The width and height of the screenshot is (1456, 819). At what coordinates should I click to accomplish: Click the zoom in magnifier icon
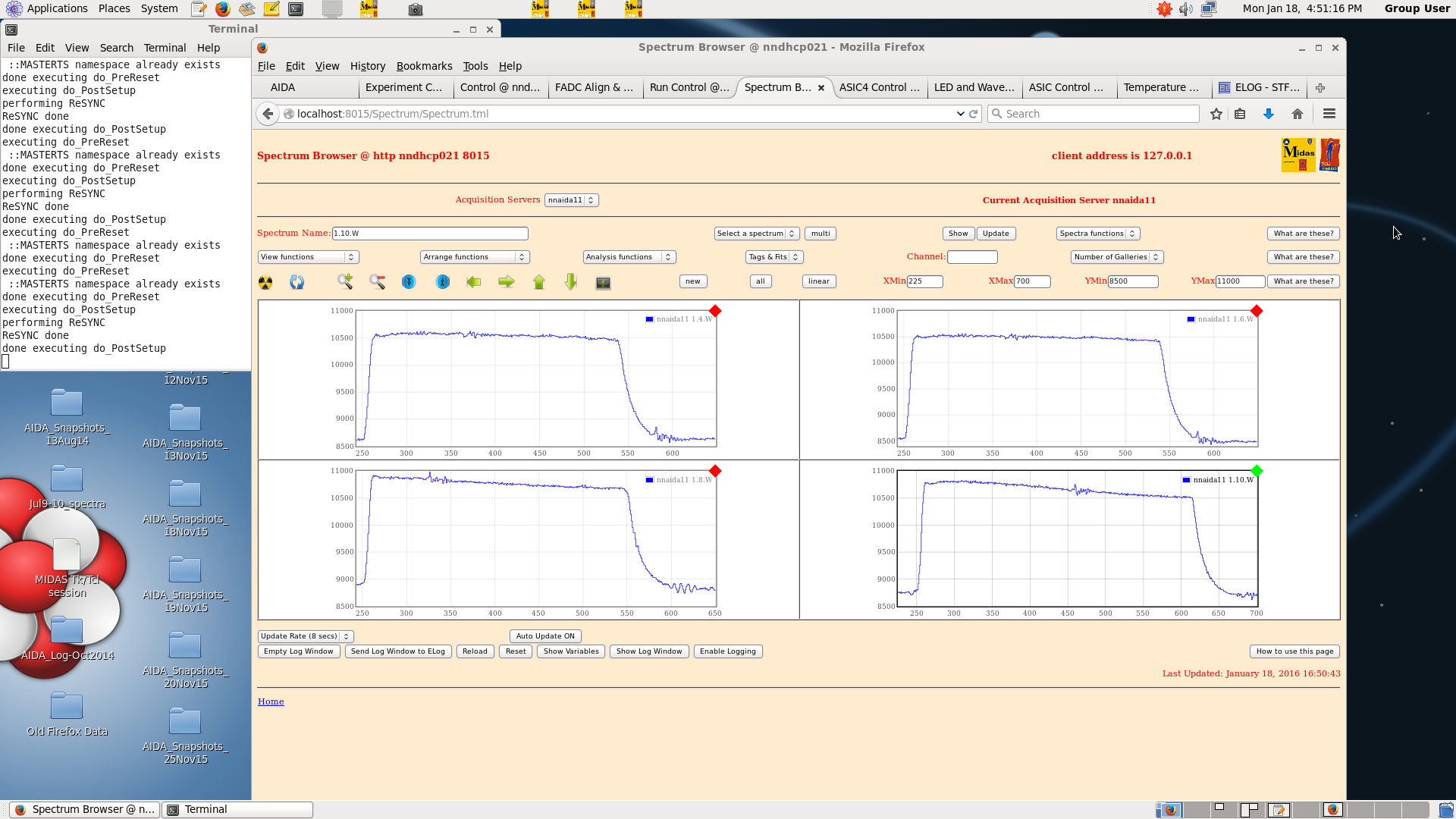pyautogui.click(x=345, y=282)
